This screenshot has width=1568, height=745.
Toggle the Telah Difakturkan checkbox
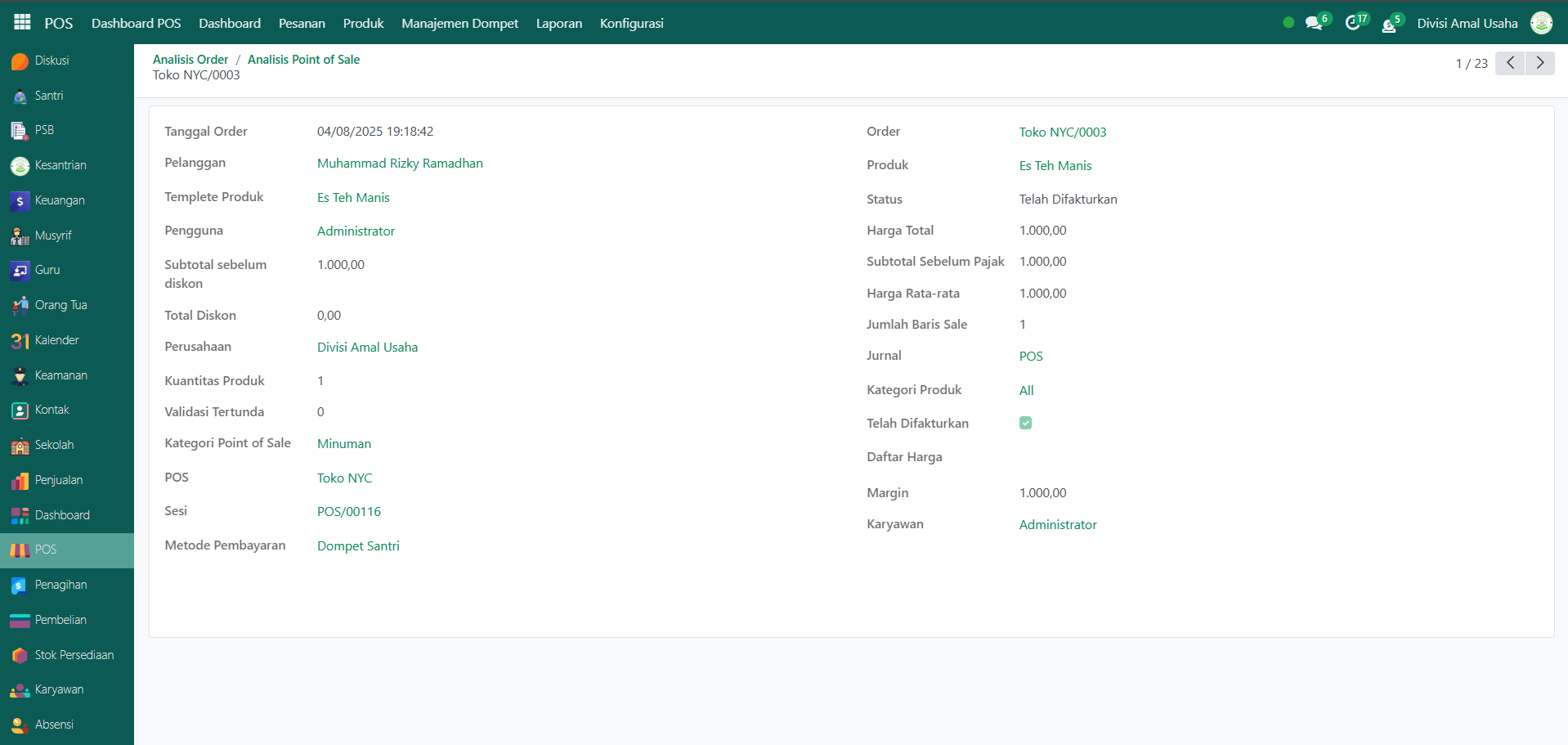[1025, 423]
